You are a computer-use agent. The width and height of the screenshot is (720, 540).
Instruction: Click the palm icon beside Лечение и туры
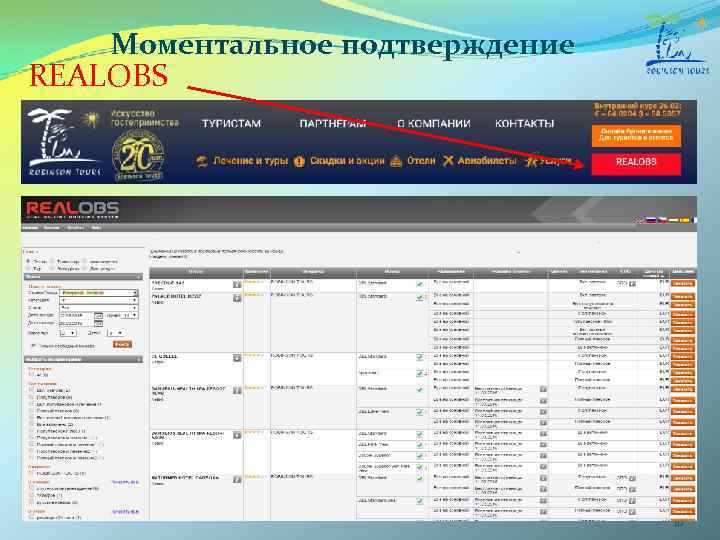click(x=202, y=161)
